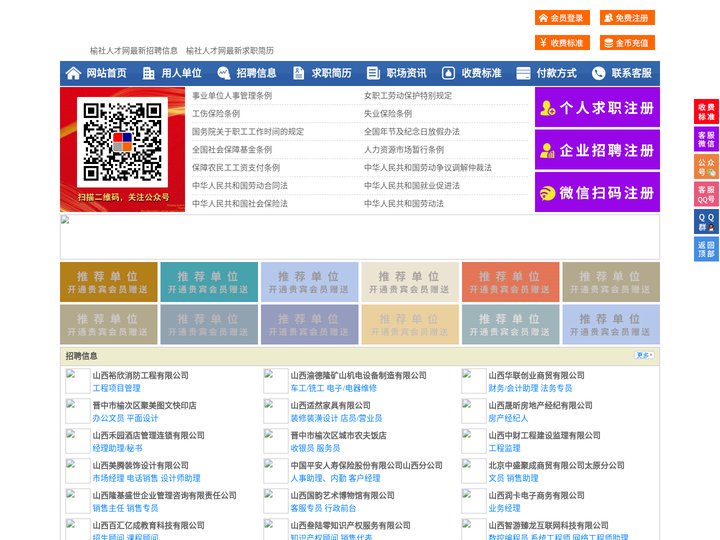Click the 返回顶部 sidebar button
Image resolution: width=720 pixels, height=540 pixels.
pos(706,249)
